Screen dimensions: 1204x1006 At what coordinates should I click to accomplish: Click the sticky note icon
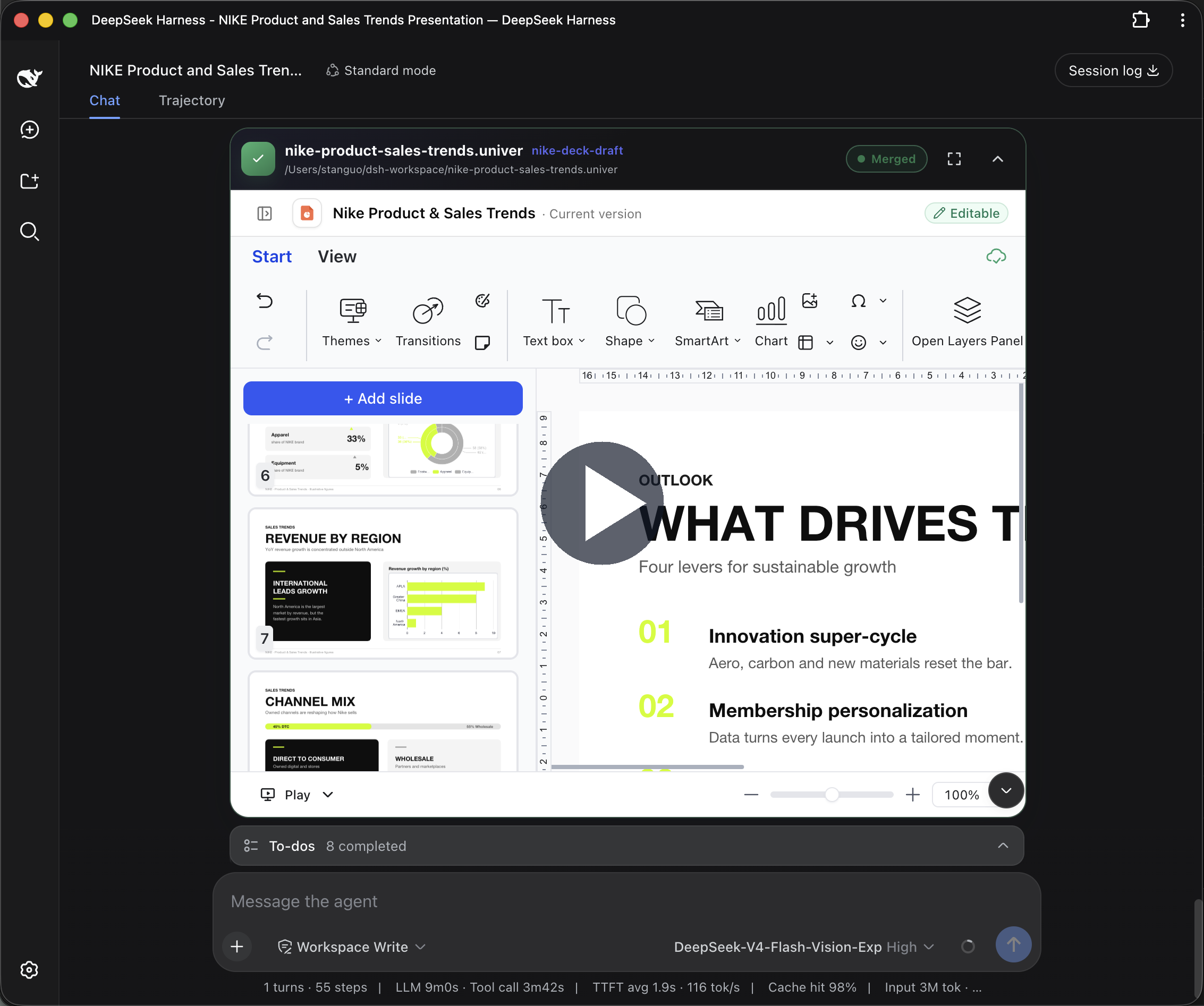point(483,342)
